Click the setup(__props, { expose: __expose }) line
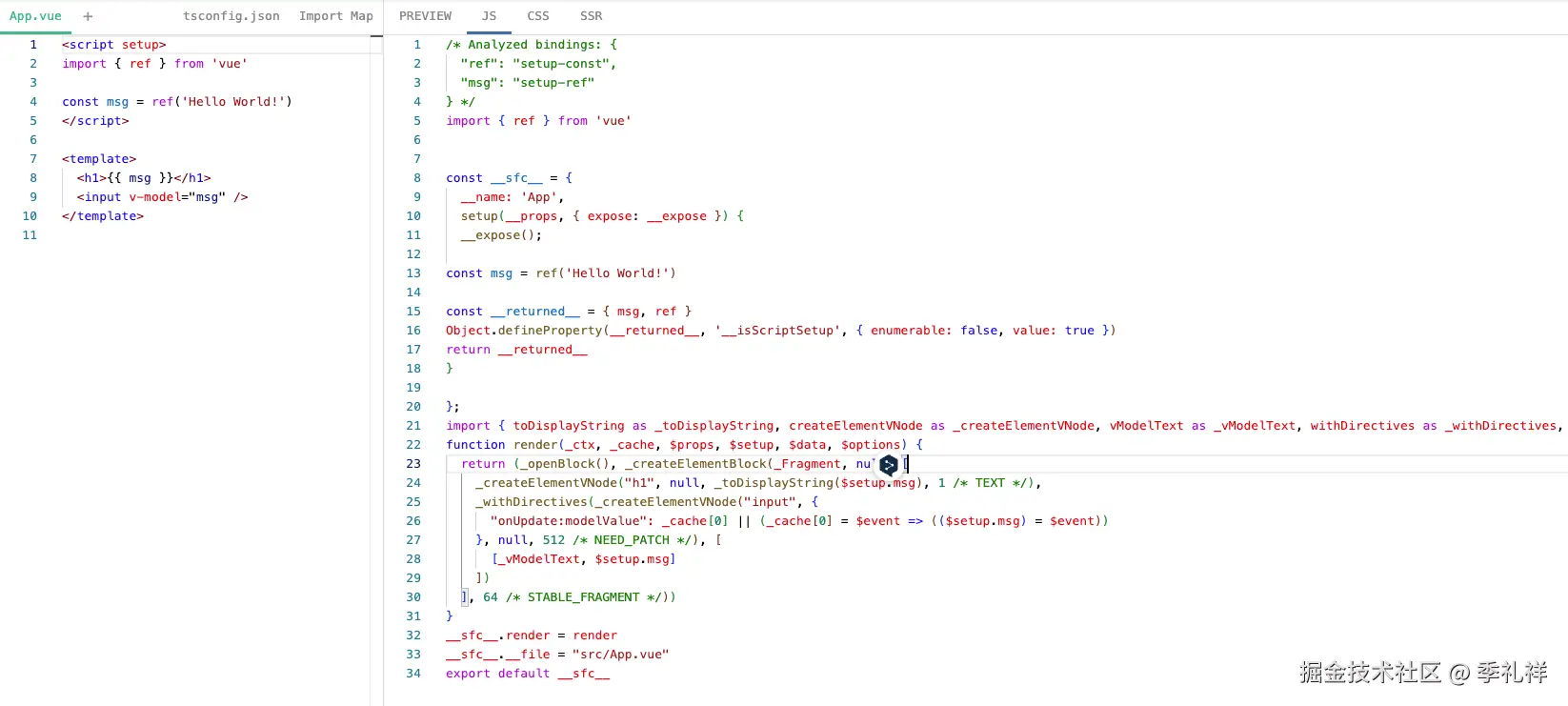This screenshot has width=1568, height=706. point(602,216)
